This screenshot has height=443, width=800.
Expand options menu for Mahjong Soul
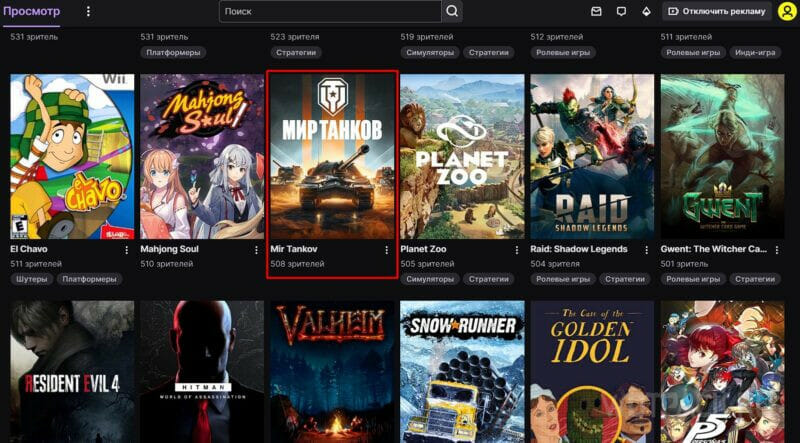257,249
